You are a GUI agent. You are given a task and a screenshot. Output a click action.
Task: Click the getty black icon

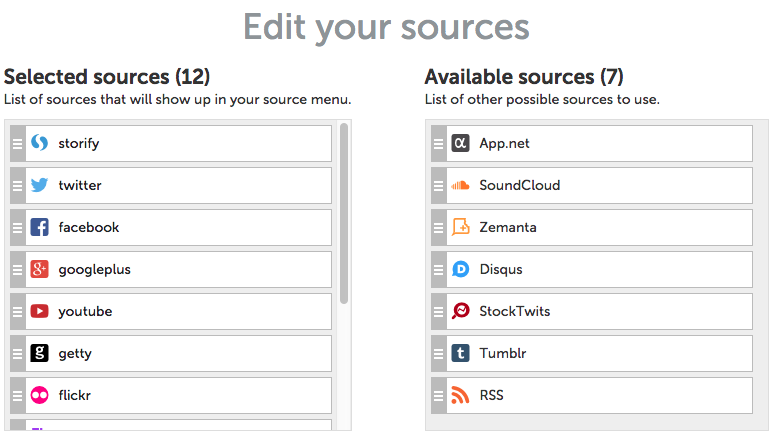40,353
